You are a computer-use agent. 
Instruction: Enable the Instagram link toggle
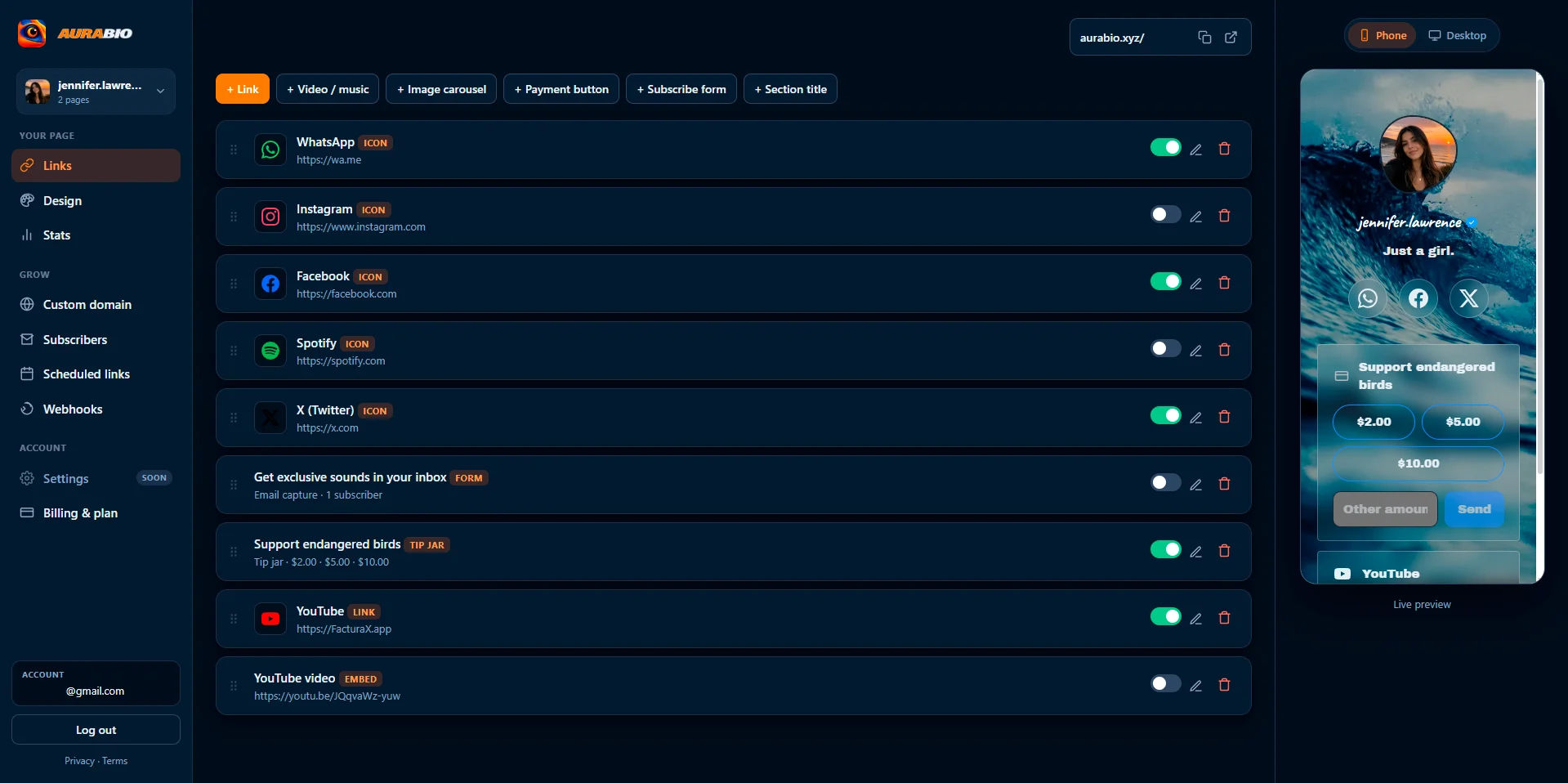point(1165,214)
